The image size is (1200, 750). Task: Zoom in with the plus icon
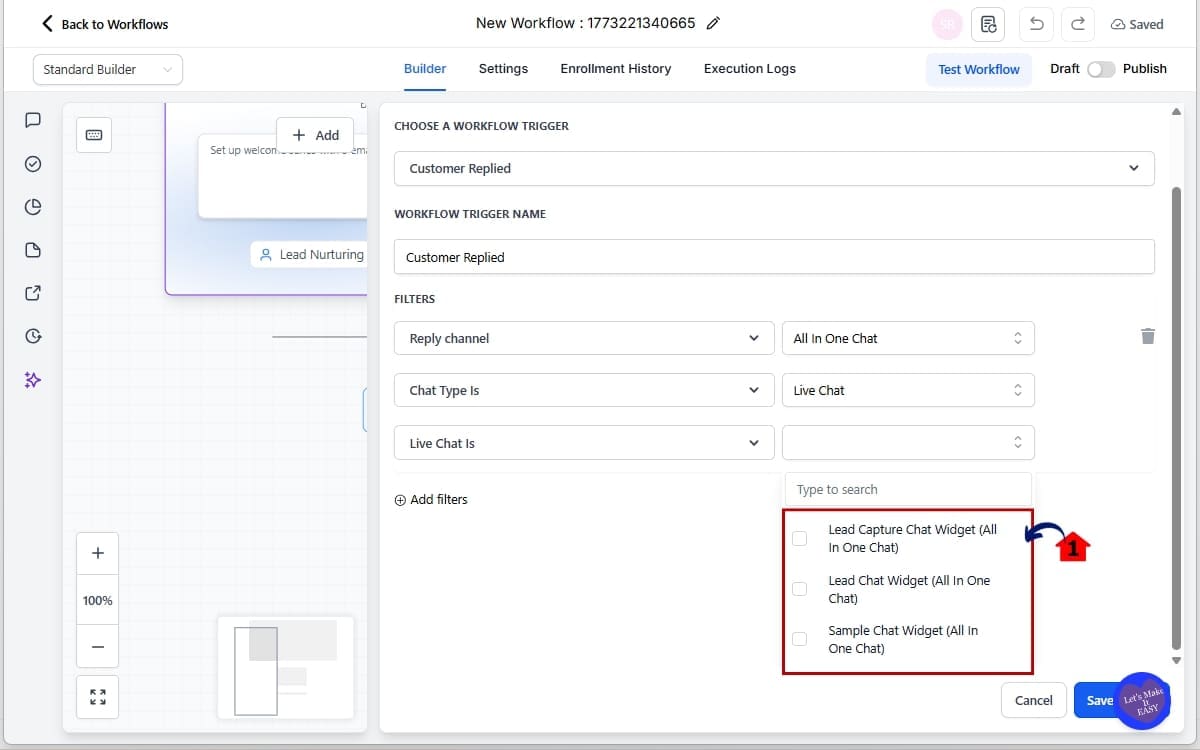(x=98, y=554)
